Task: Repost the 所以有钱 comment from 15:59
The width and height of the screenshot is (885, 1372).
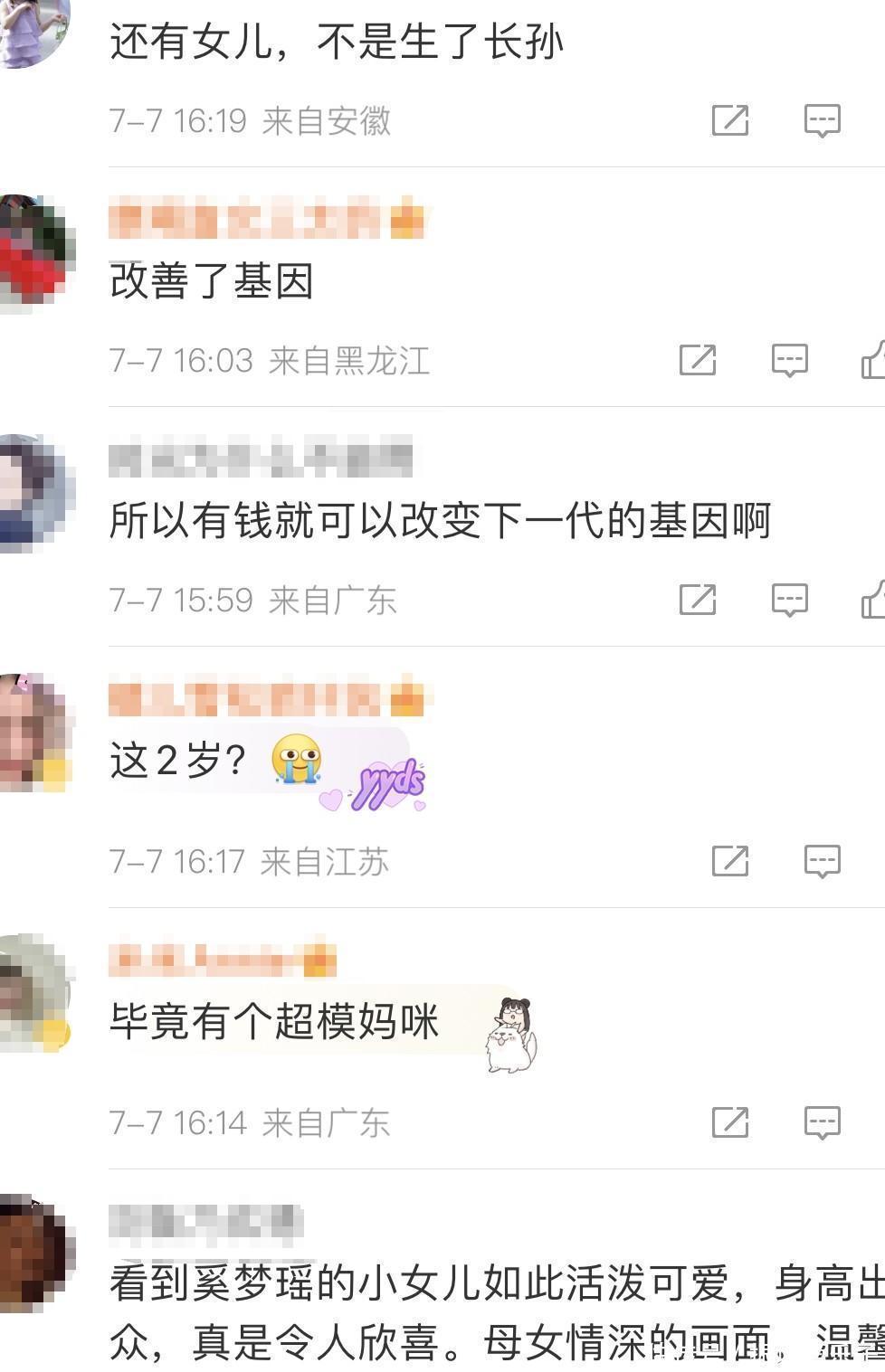Action: (x=698, y=600)
